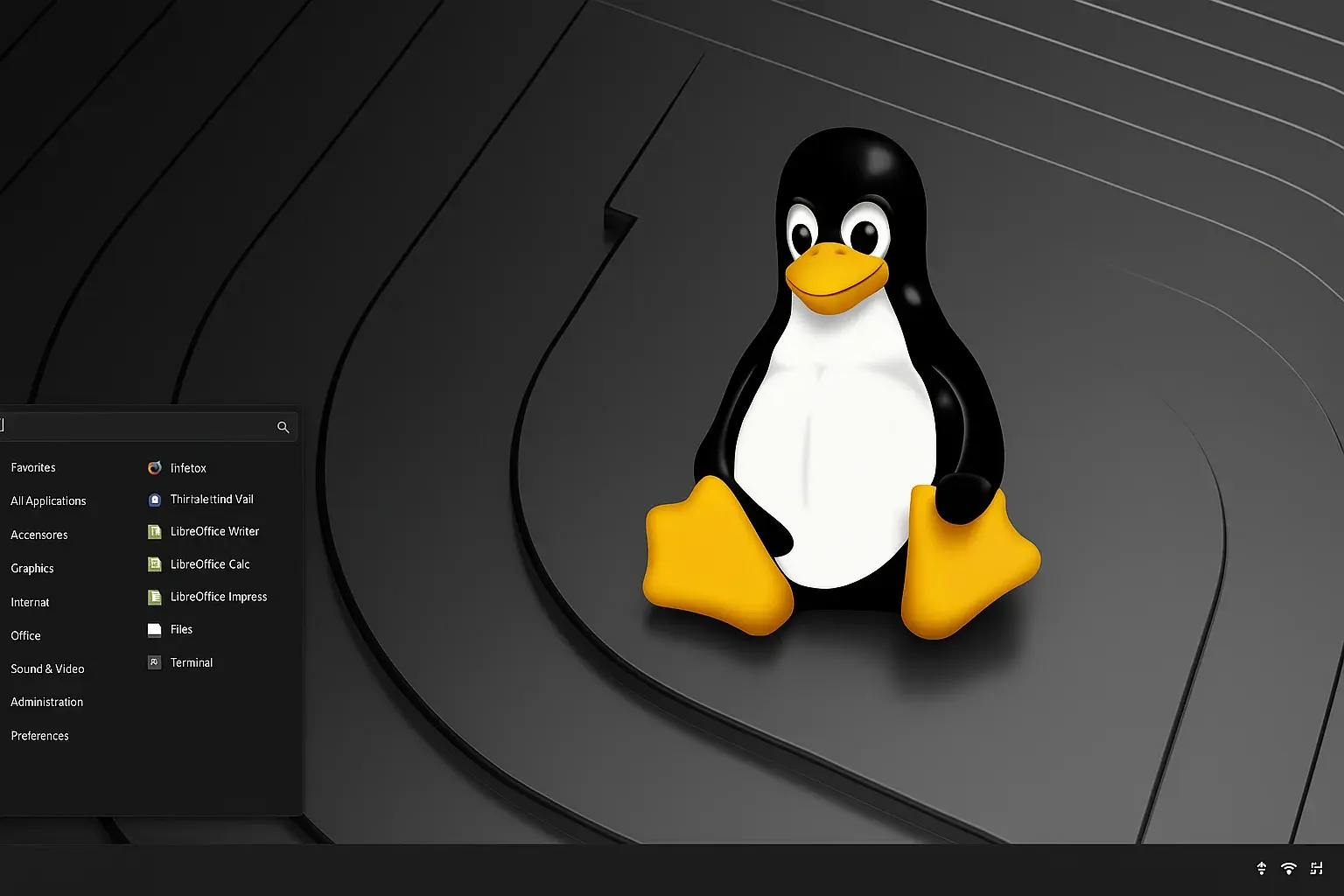Open the Files manager icon

point(155,629)
